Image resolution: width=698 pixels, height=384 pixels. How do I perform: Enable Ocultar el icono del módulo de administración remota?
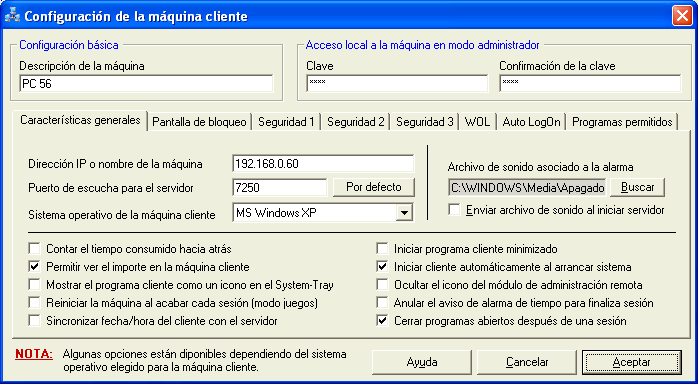[x=382, y=284]
